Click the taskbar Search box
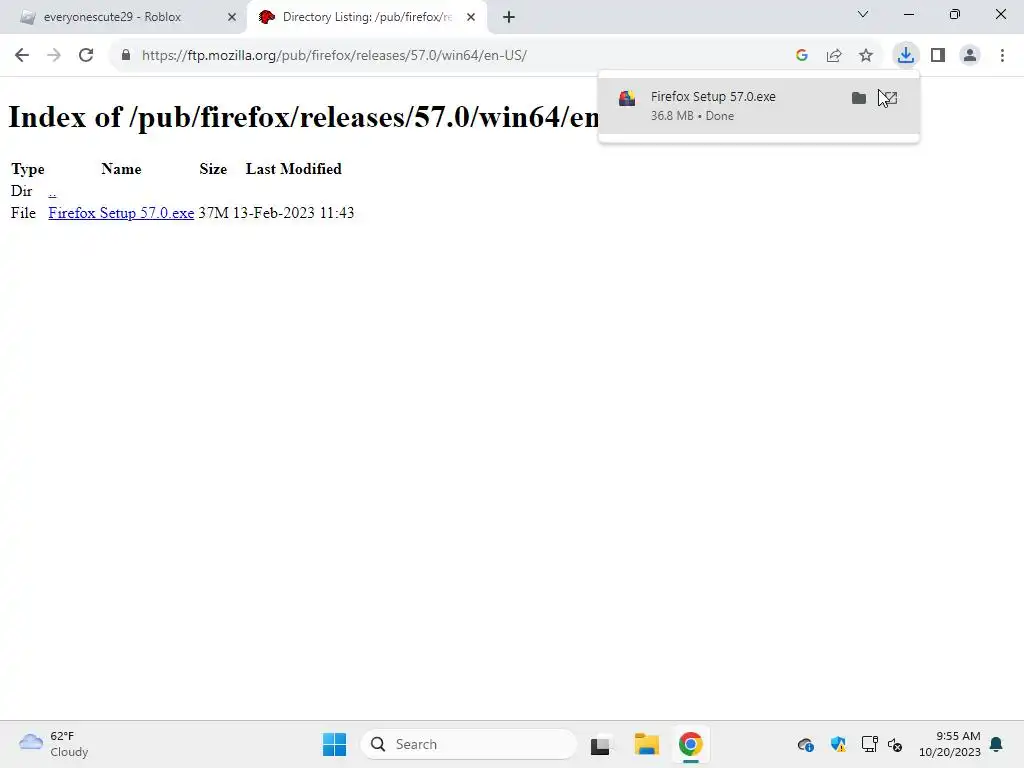1024x768 pixels. pyautogui.click(x=469, y=744)
